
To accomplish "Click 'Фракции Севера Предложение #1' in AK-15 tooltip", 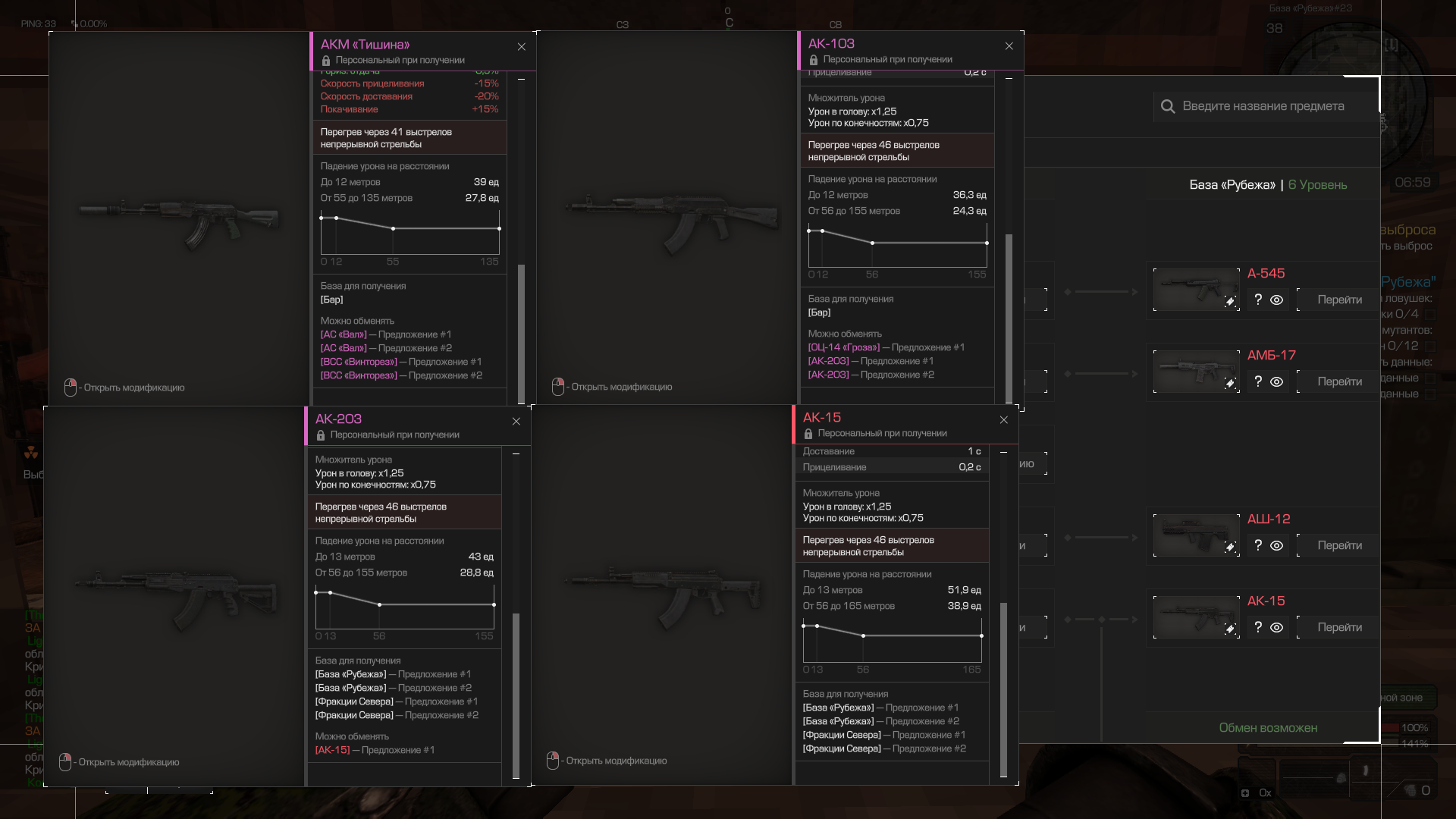I will pos(884,735).
